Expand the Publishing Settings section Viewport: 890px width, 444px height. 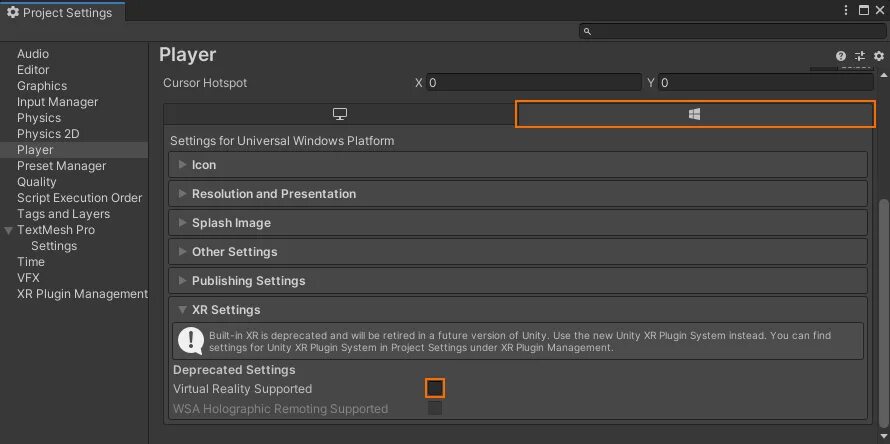(518, 280)
